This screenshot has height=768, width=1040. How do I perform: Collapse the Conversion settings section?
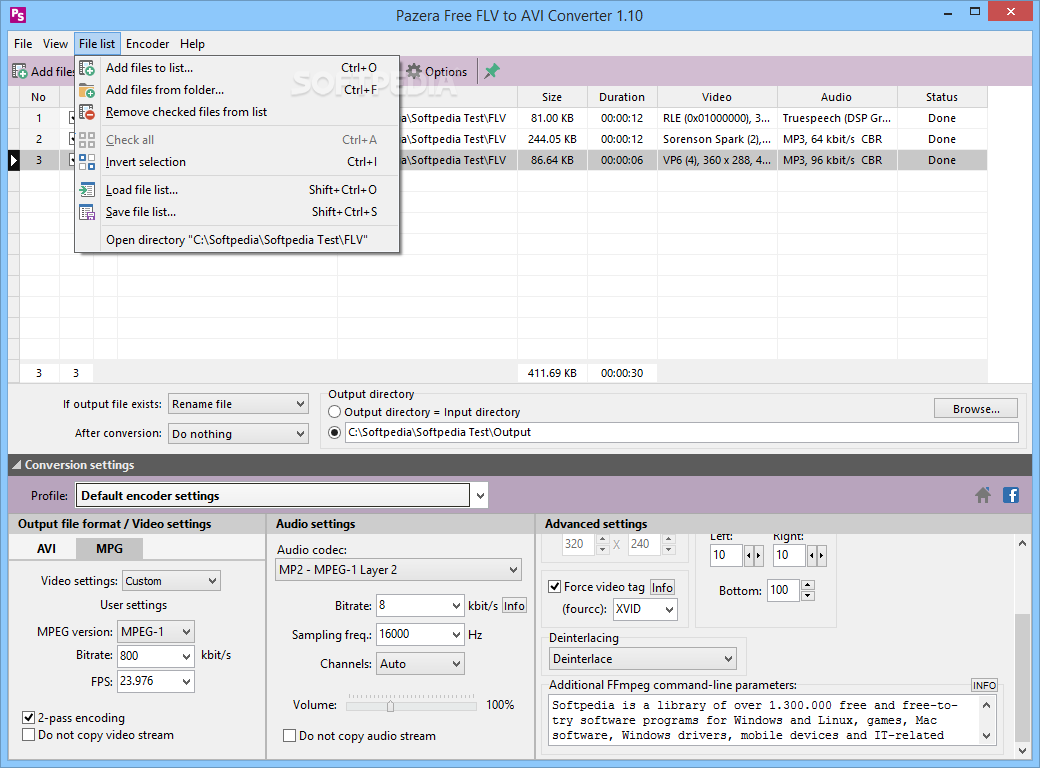click(x=17, y=465)
